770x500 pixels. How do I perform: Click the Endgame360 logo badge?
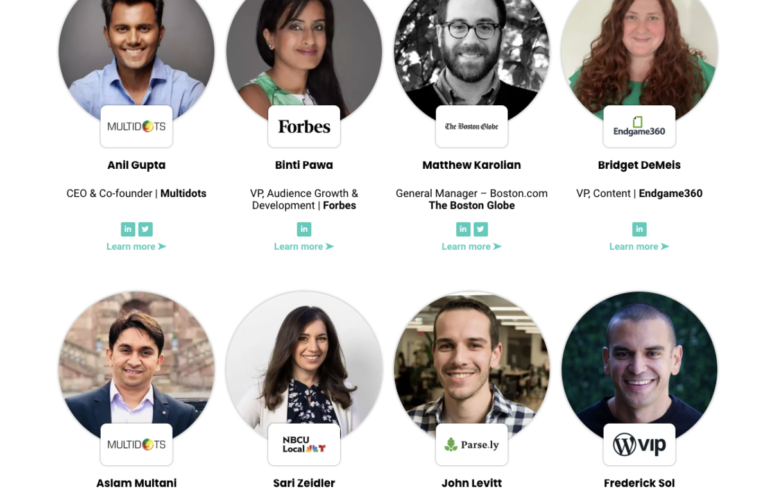pos(639,126)
